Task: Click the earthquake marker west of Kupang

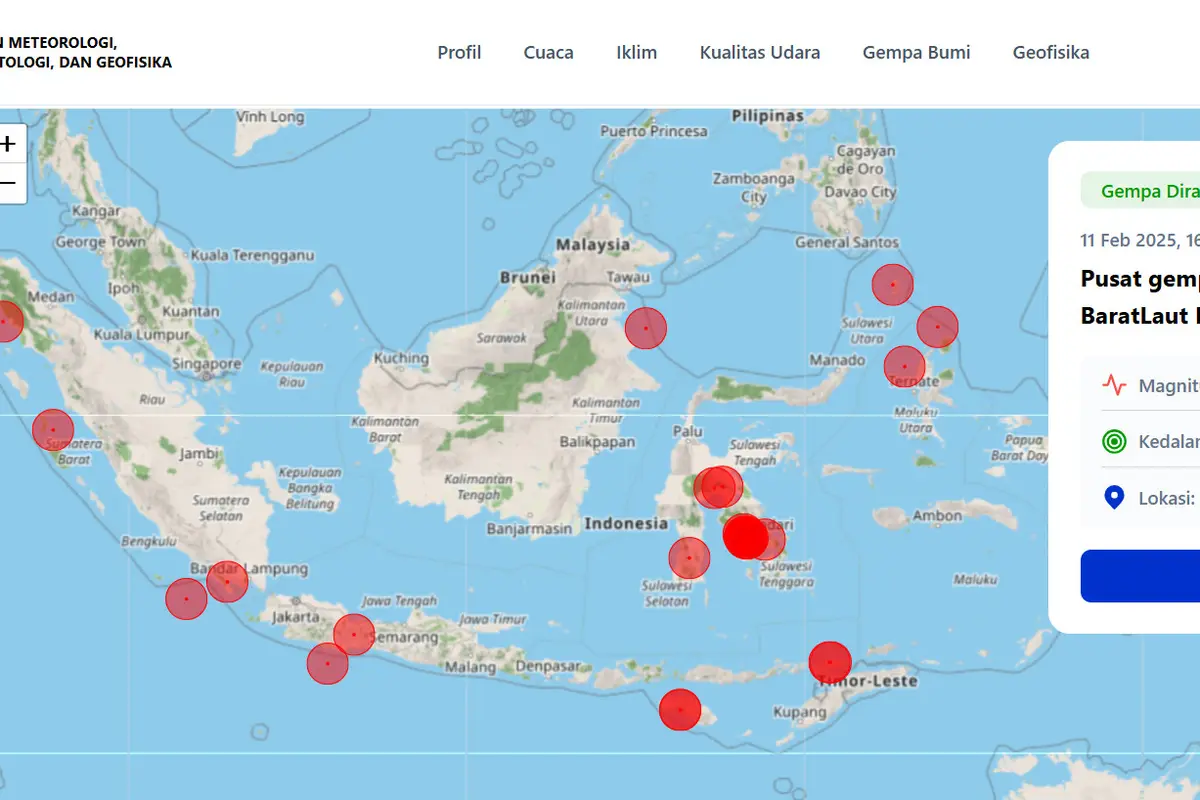Action: 680,710
